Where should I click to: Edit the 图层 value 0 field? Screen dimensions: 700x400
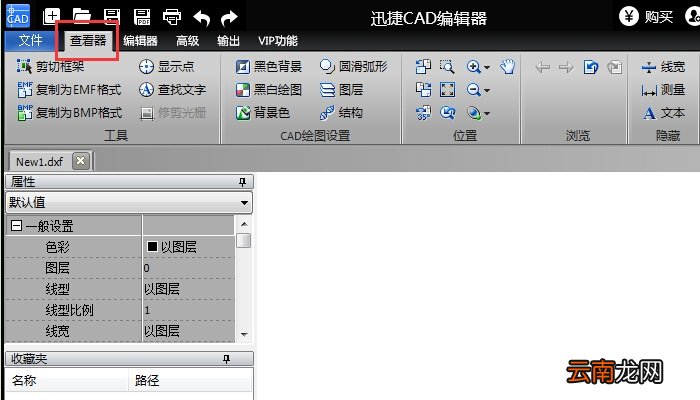(188, 268)
